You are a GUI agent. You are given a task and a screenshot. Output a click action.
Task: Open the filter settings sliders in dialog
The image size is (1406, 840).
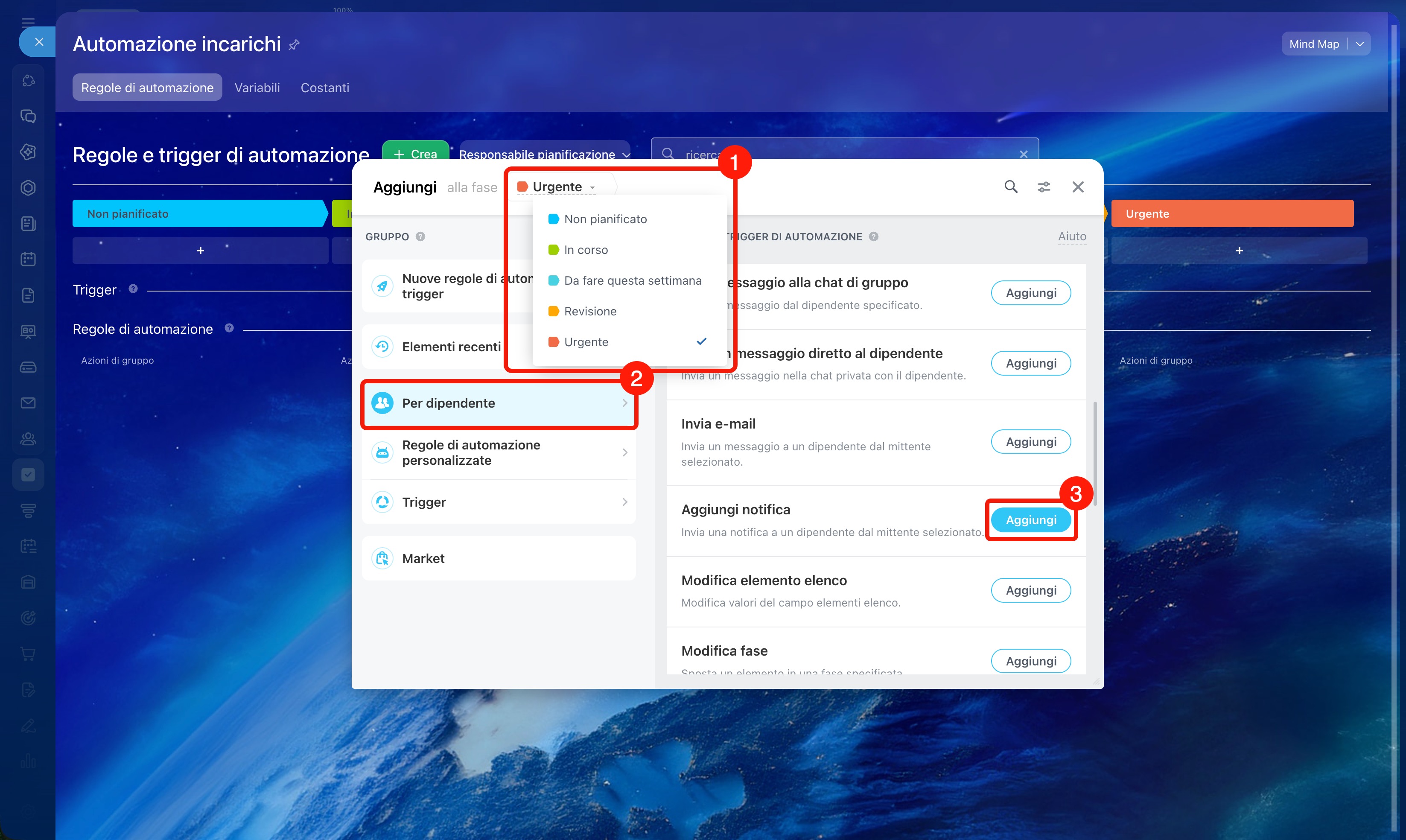[1044, 187]
